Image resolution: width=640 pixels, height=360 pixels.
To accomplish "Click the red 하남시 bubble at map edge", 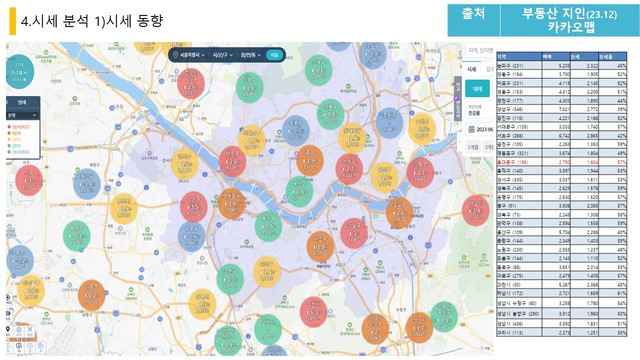I will (x=476, y=210).
